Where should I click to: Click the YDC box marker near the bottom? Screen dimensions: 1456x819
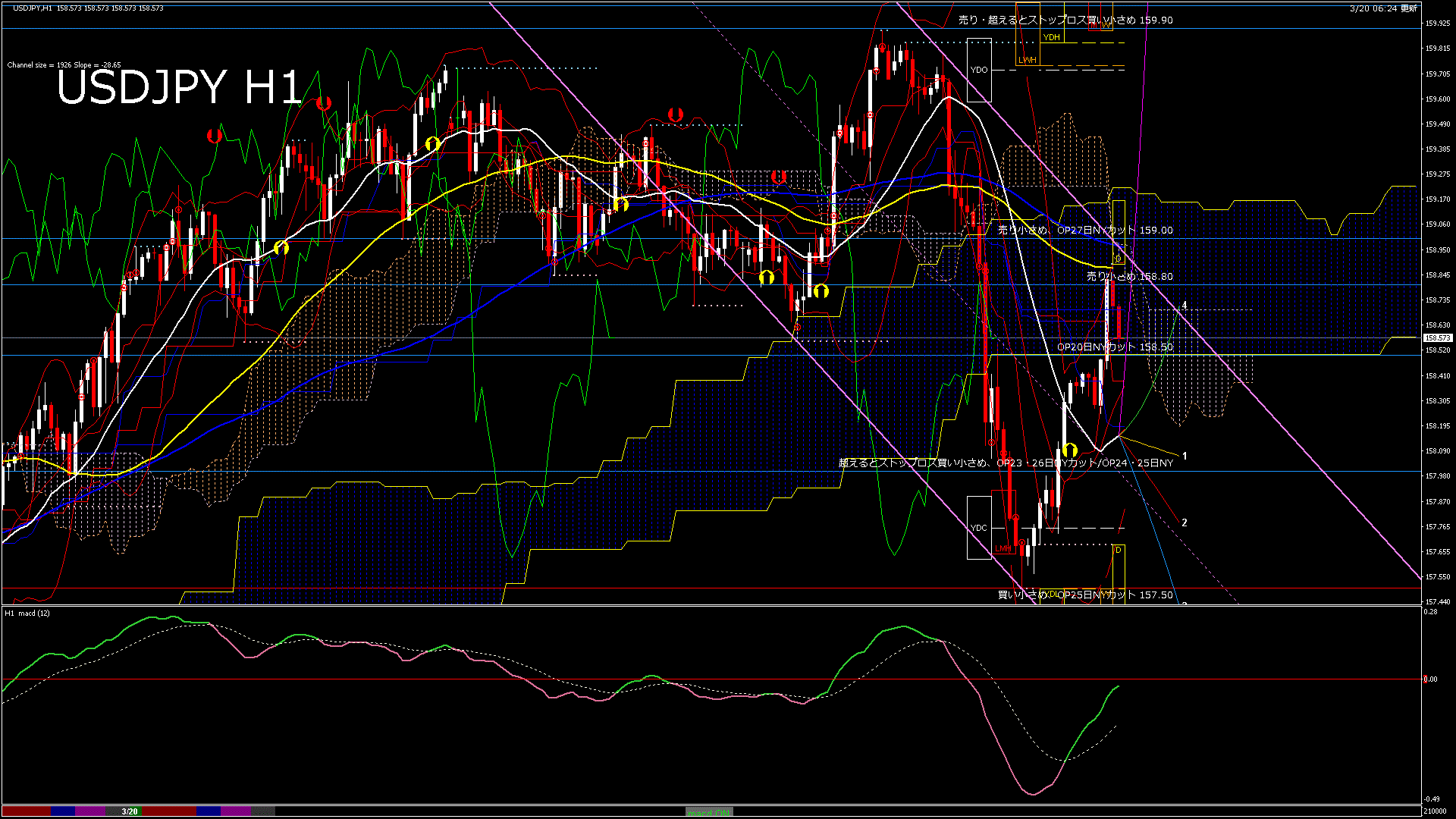[980, 526]
